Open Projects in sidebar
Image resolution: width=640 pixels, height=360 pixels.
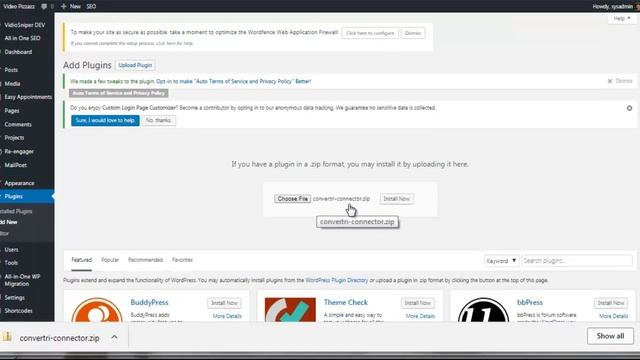pos(14,138)
